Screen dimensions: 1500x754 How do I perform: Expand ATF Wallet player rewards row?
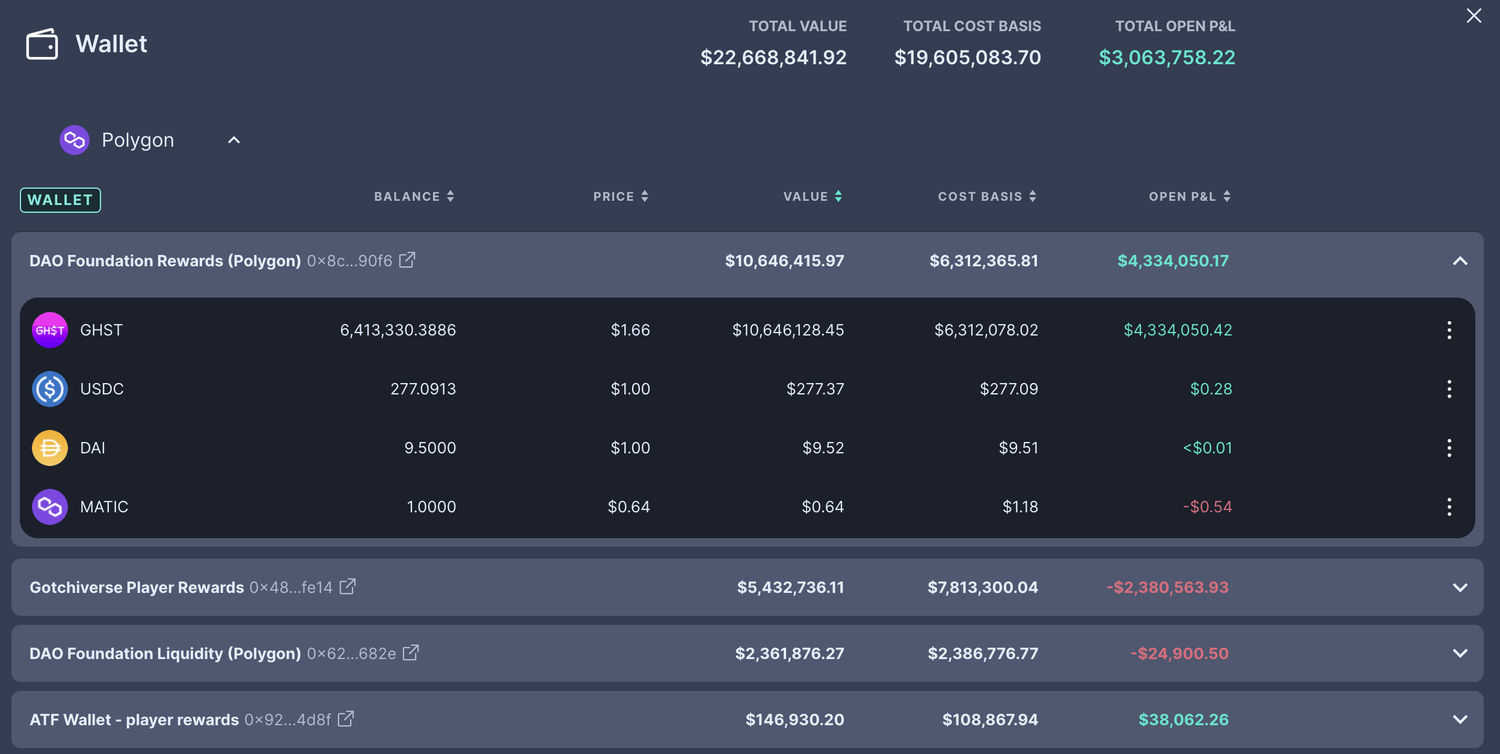point(1460,720)
